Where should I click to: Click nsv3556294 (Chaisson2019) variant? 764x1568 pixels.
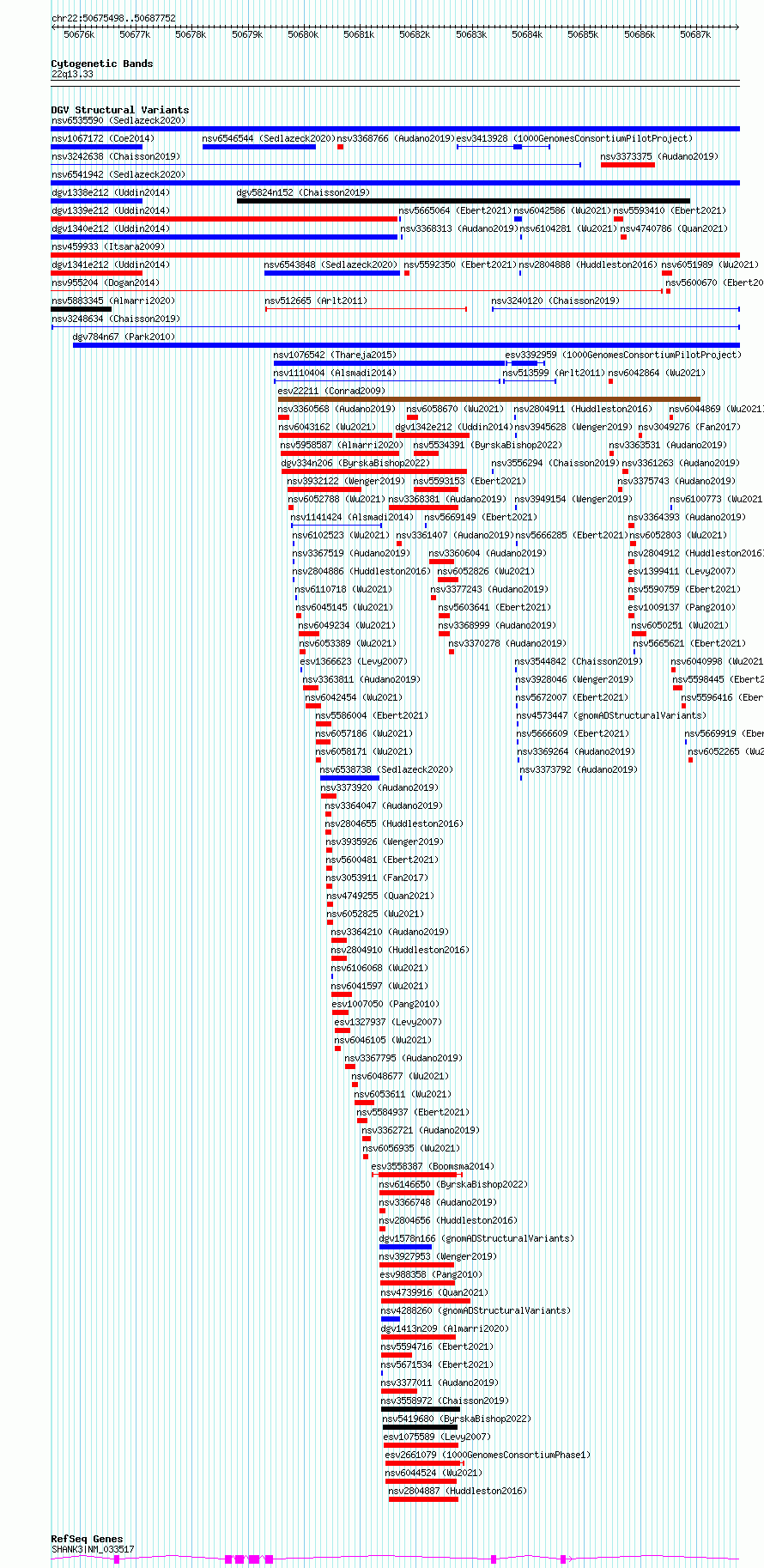pos(555,463)
